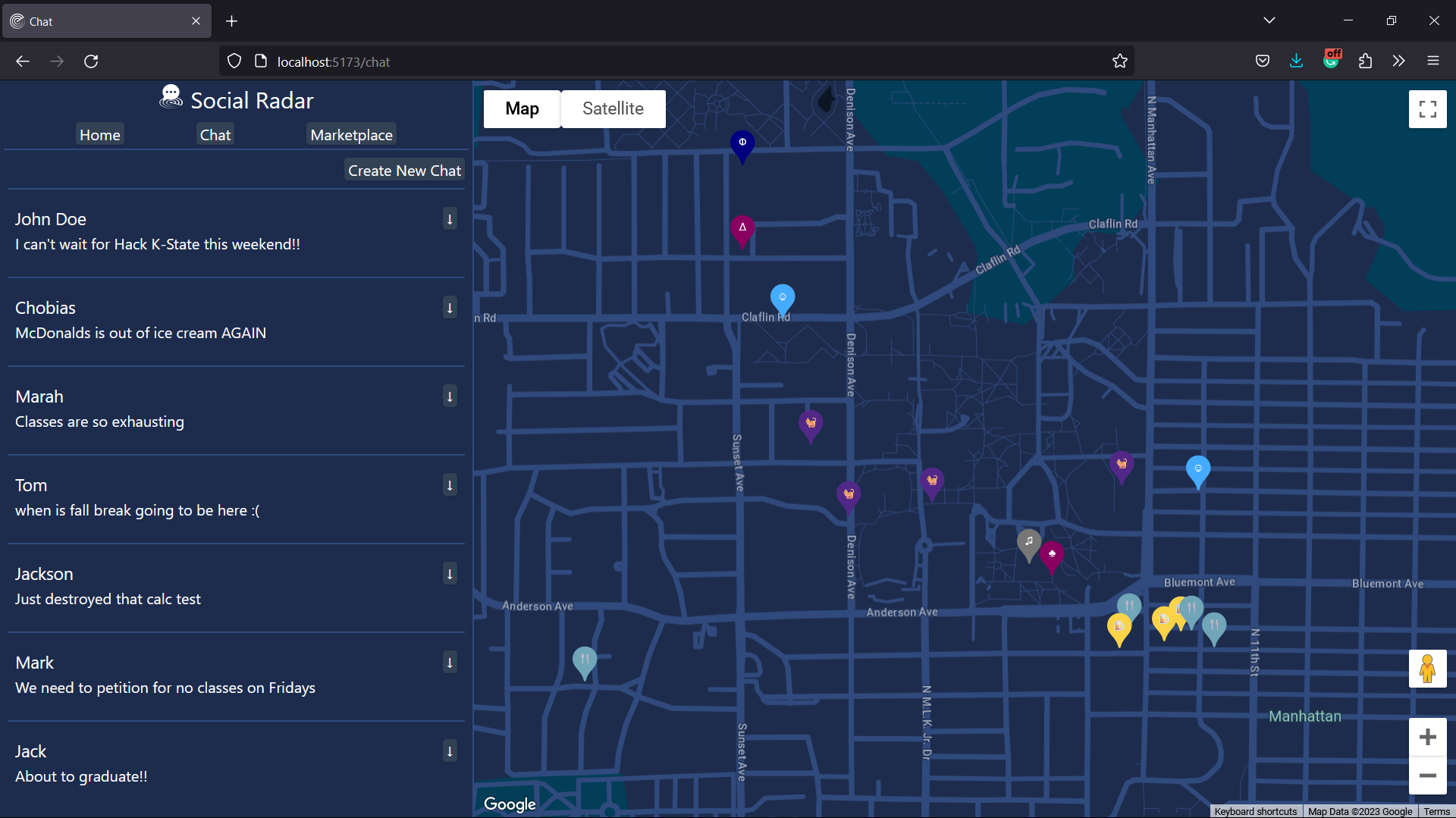
Task: Toggle fullscreen view of the map
Action: (x=1427, y=108)
